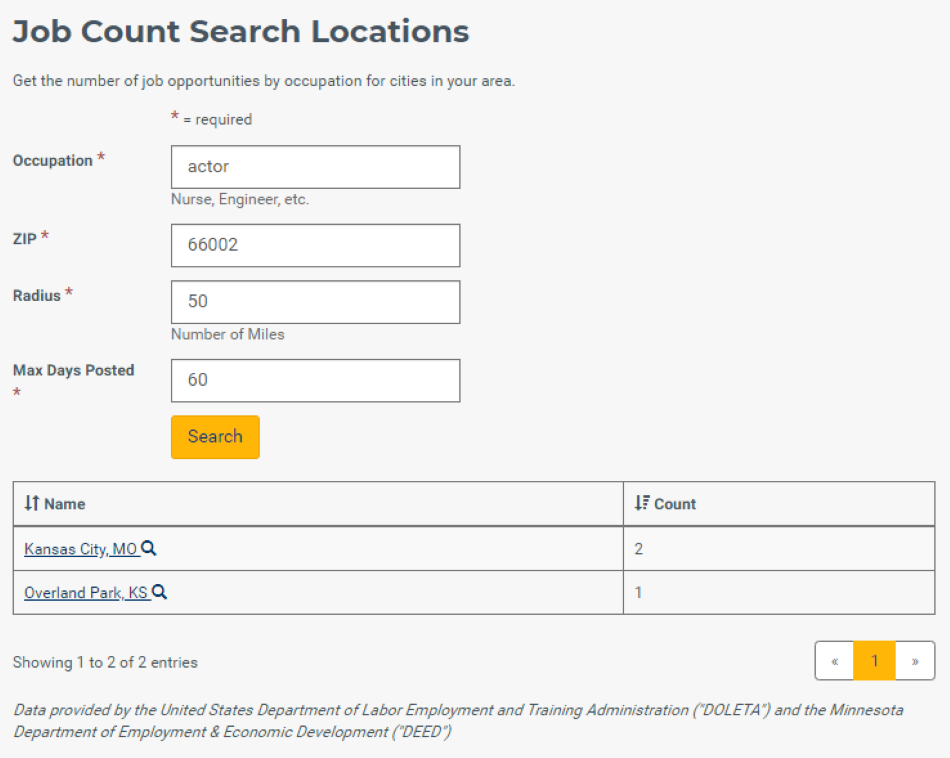
Task: Click the ZIP field label
Action: click(25, 239)
